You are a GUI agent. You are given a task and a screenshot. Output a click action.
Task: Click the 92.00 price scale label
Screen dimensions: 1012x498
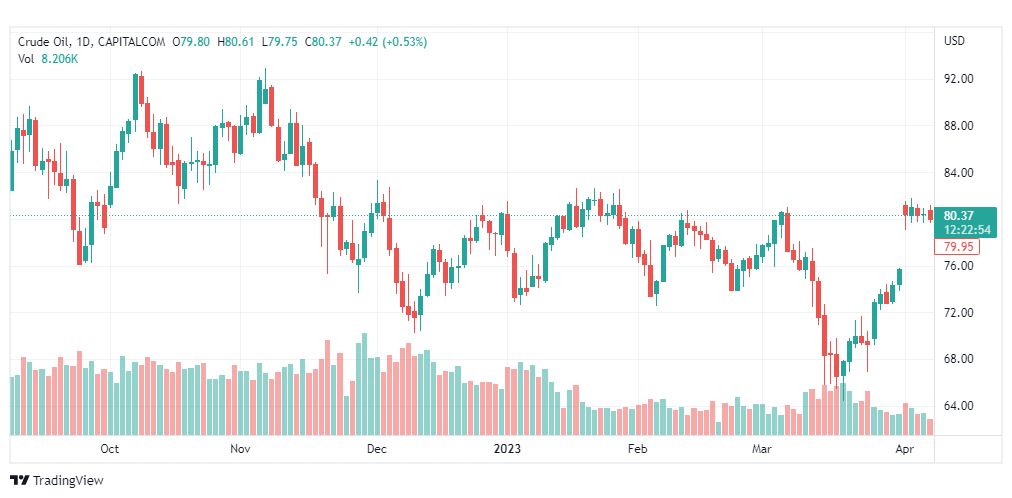coord(959,79)
